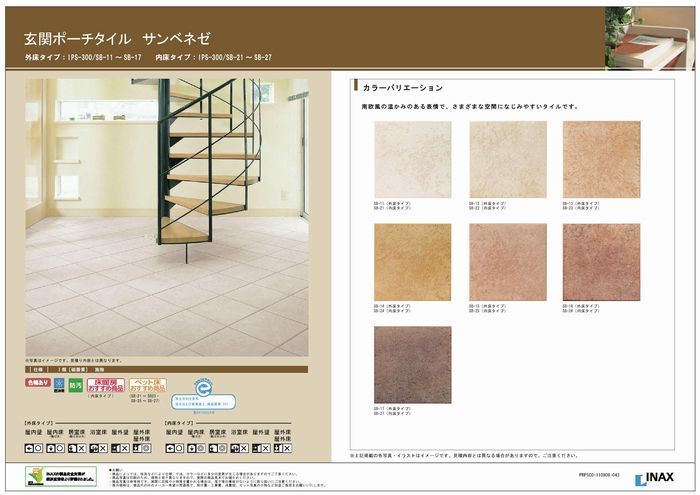The height and width of the screenshot is (495, 700).
Task: Click 屋外壁 suitability icon under 内床タイプ
Action: pyautogui.click(x=261, y=448)
